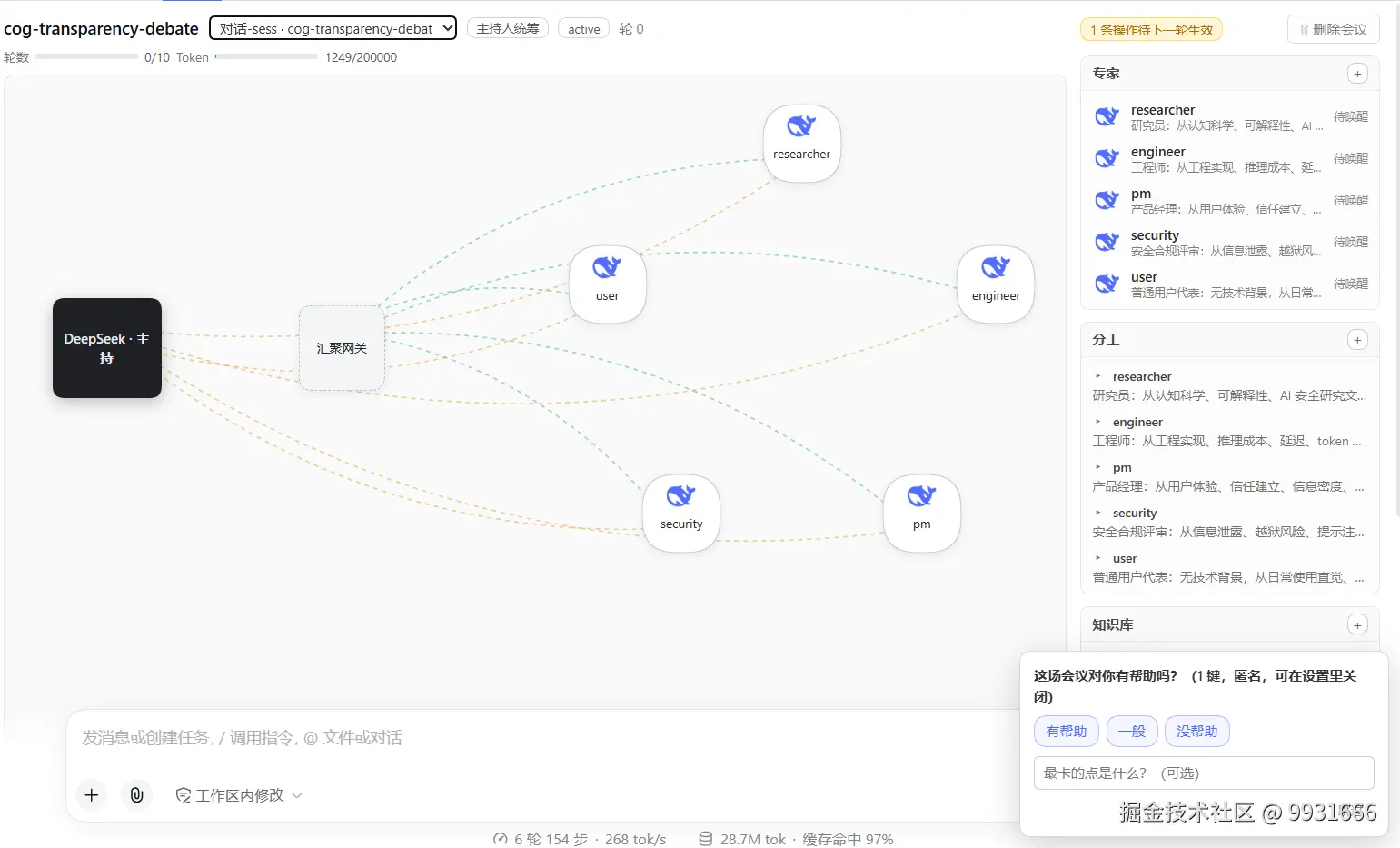Add an assignment with 分工 plus icon
This screenshot has width=1400, height=848.
tap(1357, 340)
